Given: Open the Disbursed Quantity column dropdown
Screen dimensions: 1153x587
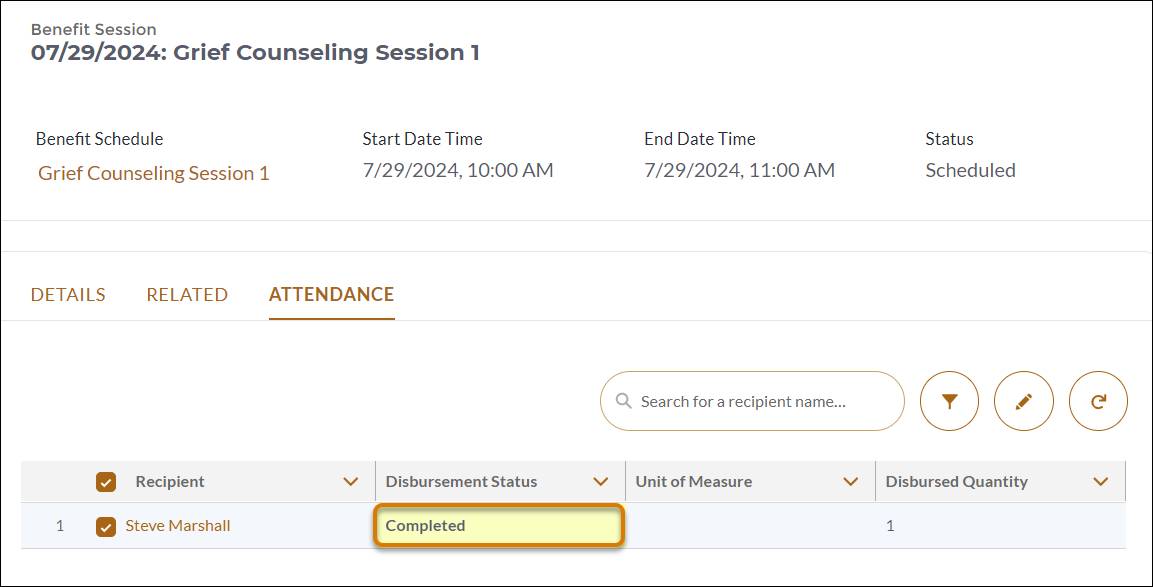Looking at the screenshot, I should [x=1101, y=481].
